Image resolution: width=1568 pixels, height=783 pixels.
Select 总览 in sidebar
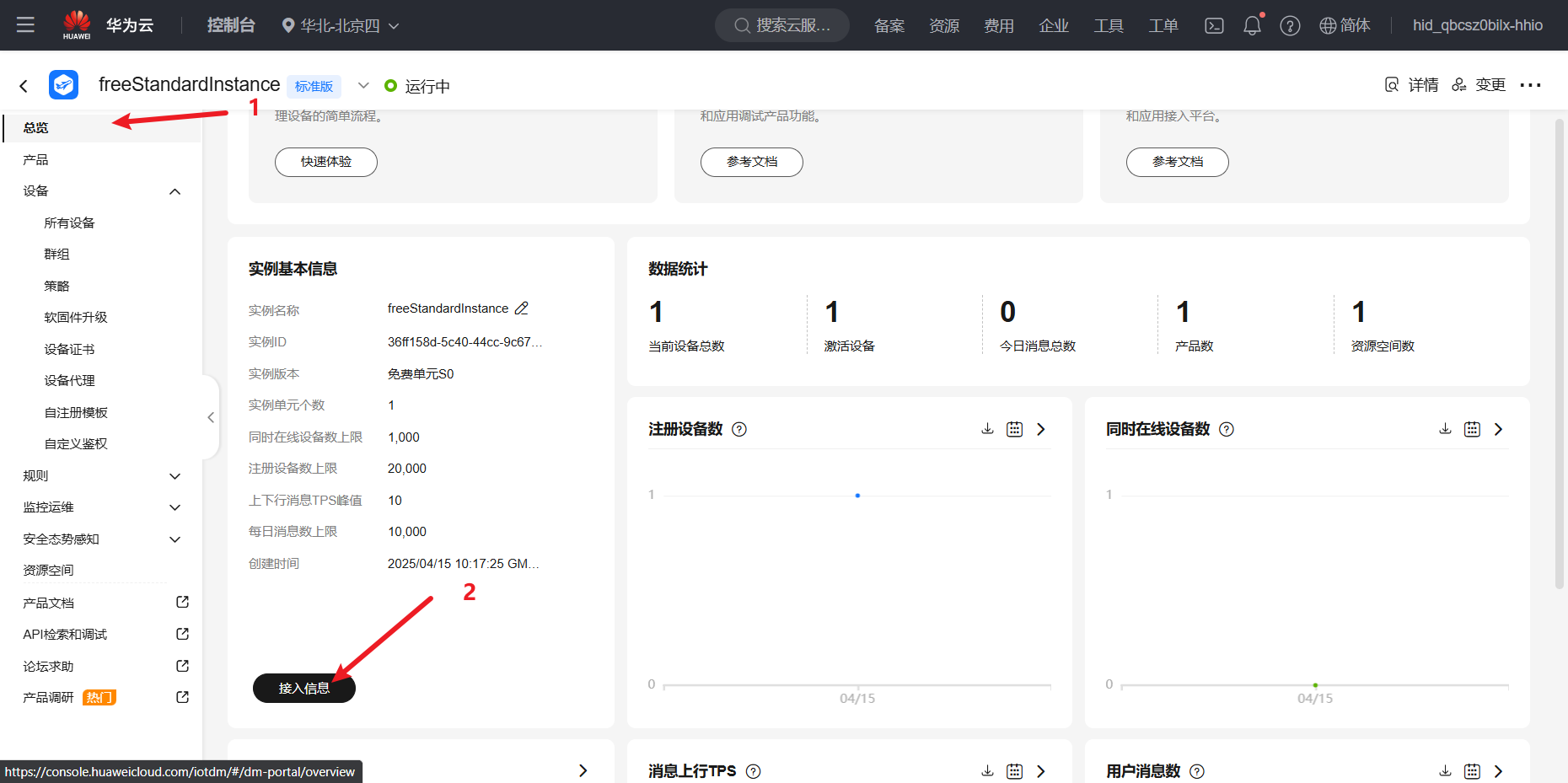coord(101,127)
